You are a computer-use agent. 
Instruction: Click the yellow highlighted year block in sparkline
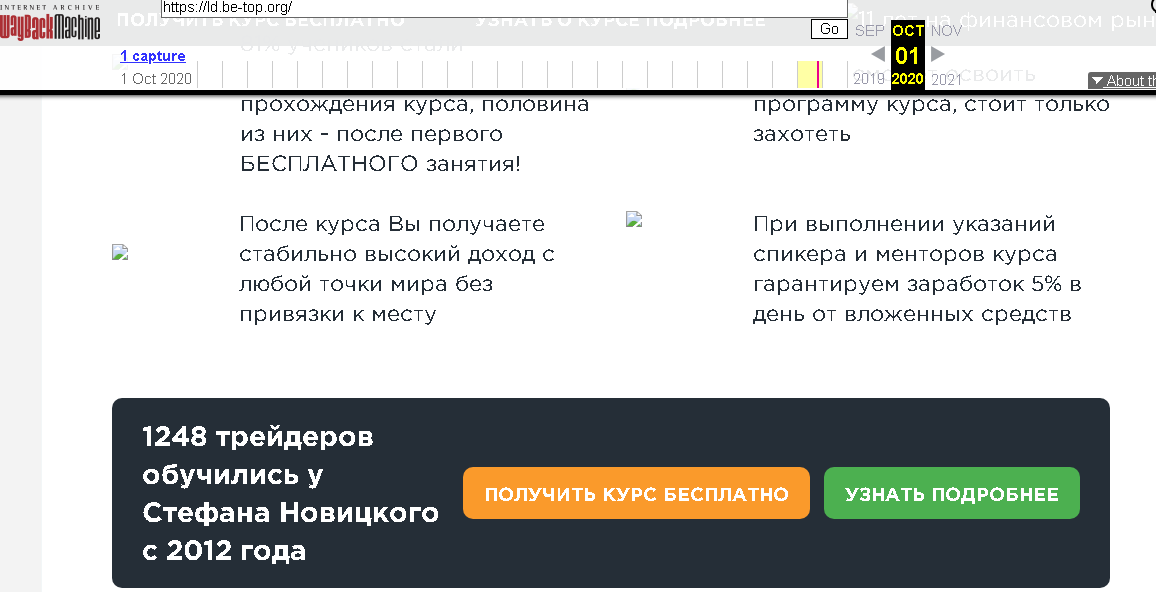806,75
